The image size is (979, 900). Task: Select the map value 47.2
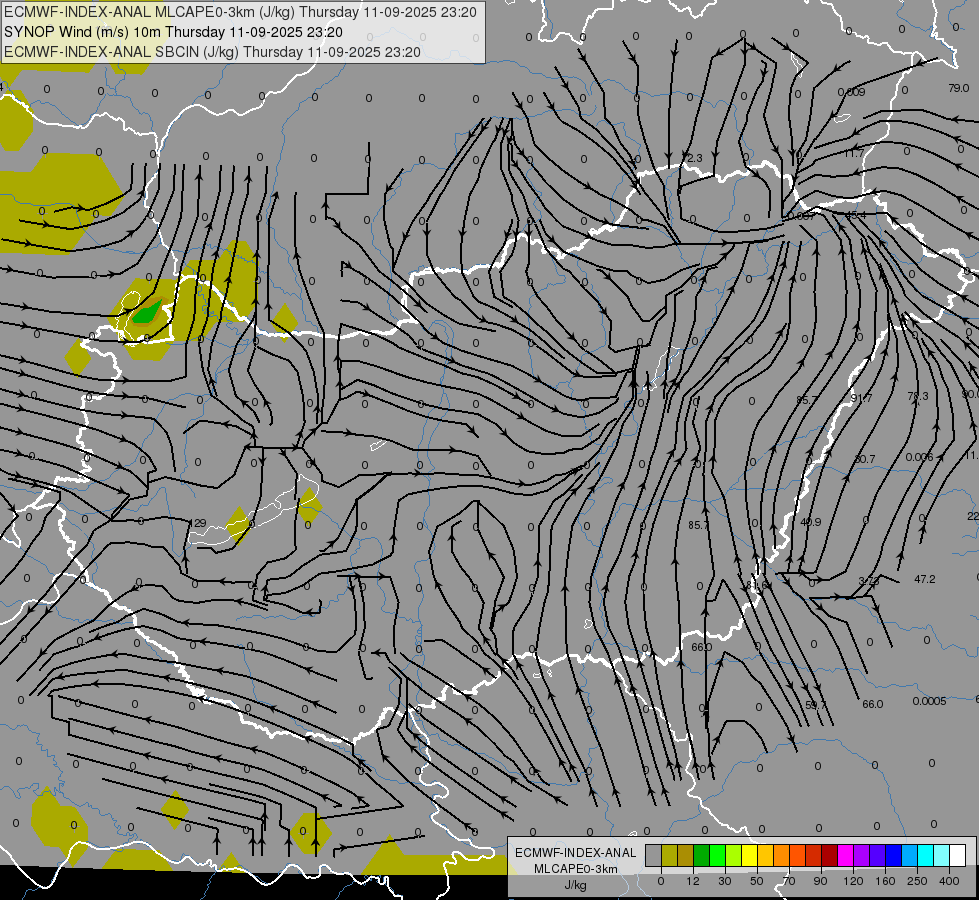[925, 579]
